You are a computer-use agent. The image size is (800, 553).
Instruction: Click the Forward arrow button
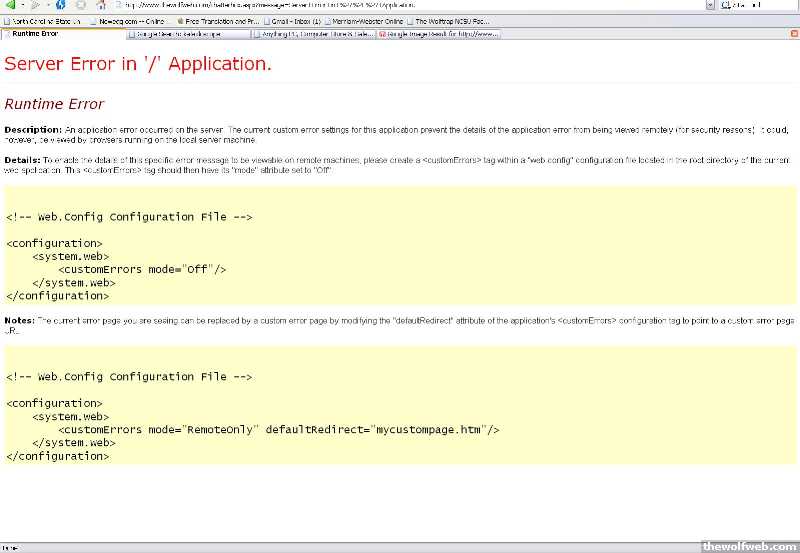tap(36, 5)
